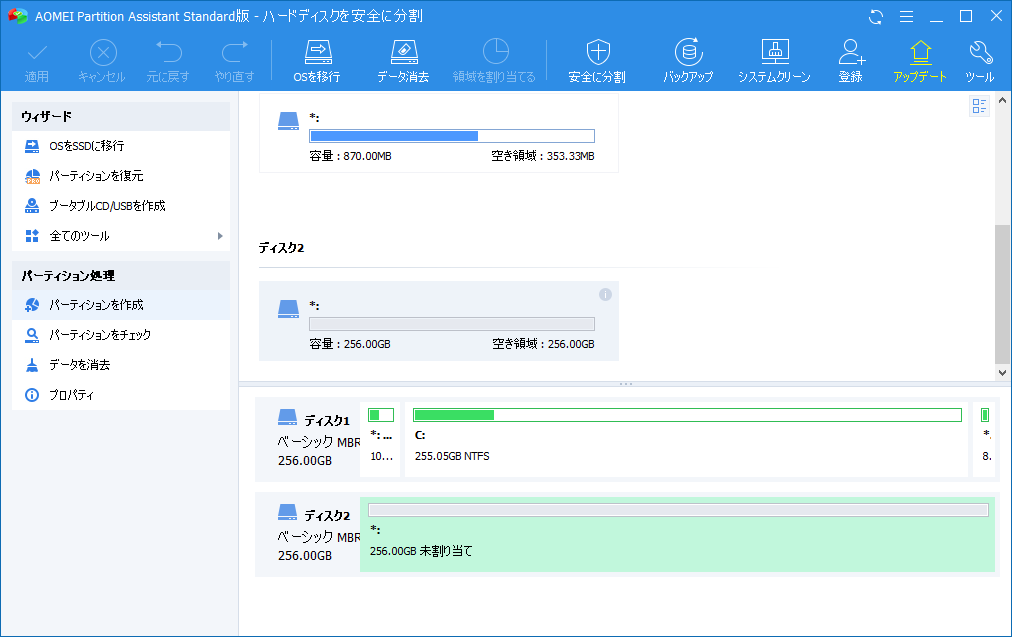The height and width of the screenshot is (637, 1012).
Task: Select ブータブルCD/USBを作成 wizard
Action: (x=121, y=205)
